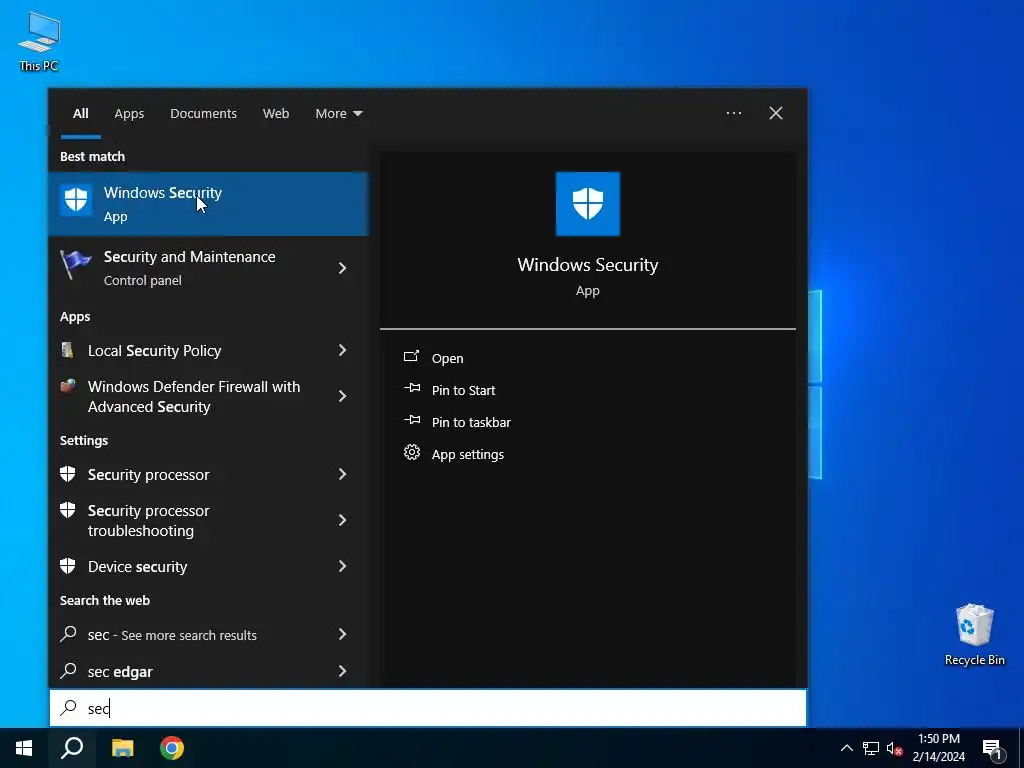Click the Local Security Policy icon

point(68,350)
